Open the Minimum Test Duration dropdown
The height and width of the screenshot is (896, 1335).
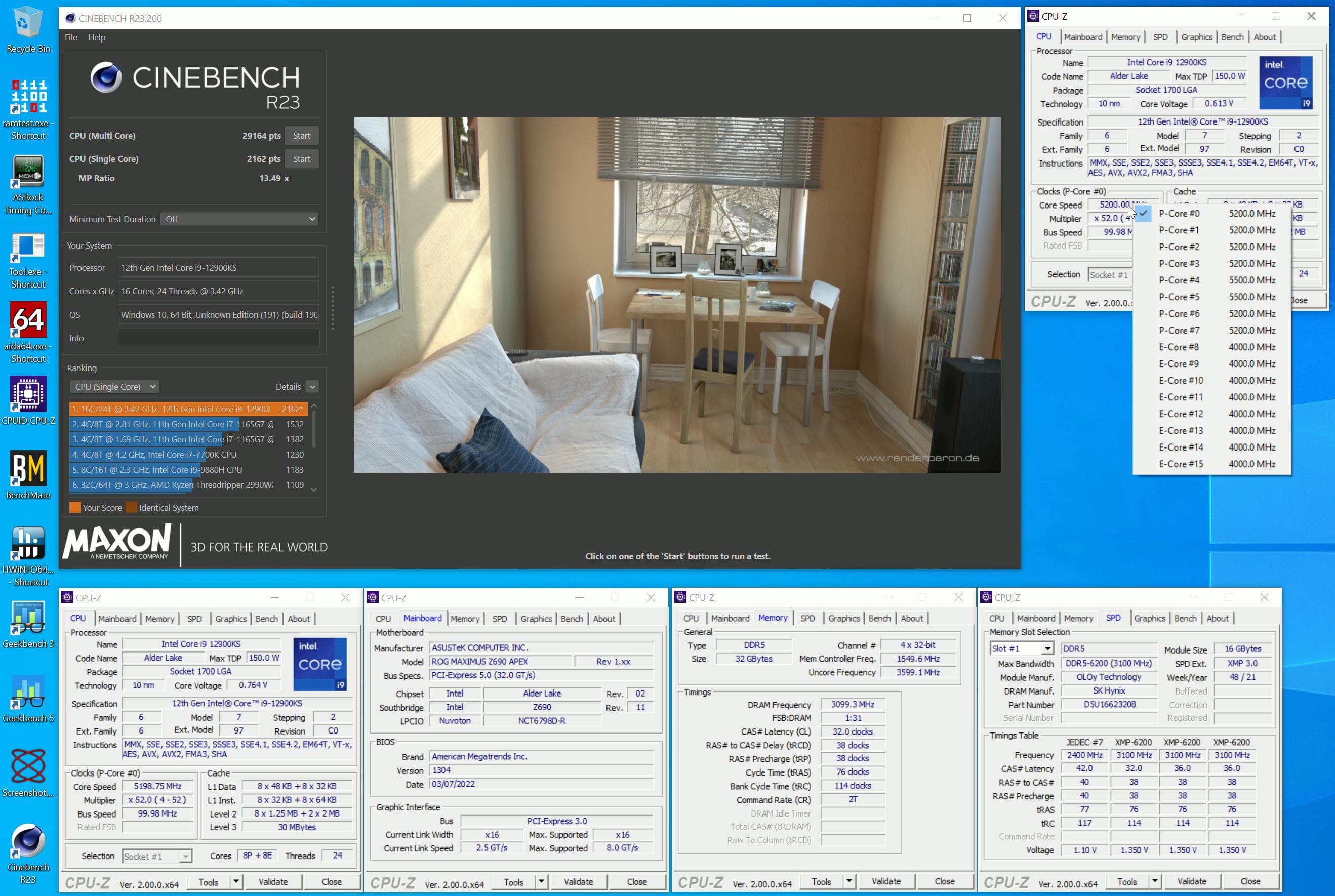click(239, 219)
